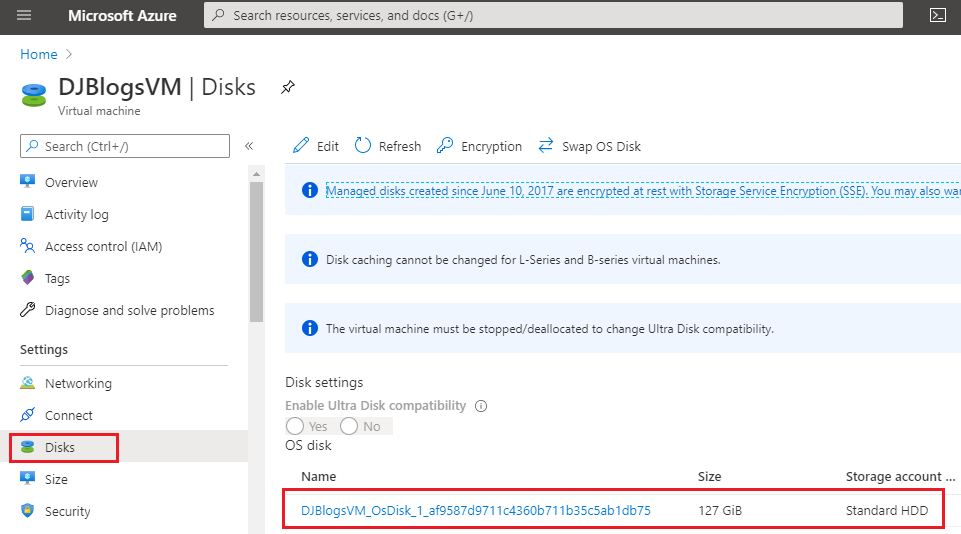Select the Yes radio for Ultra Disk
961x534 pixels.
[295, 426]
